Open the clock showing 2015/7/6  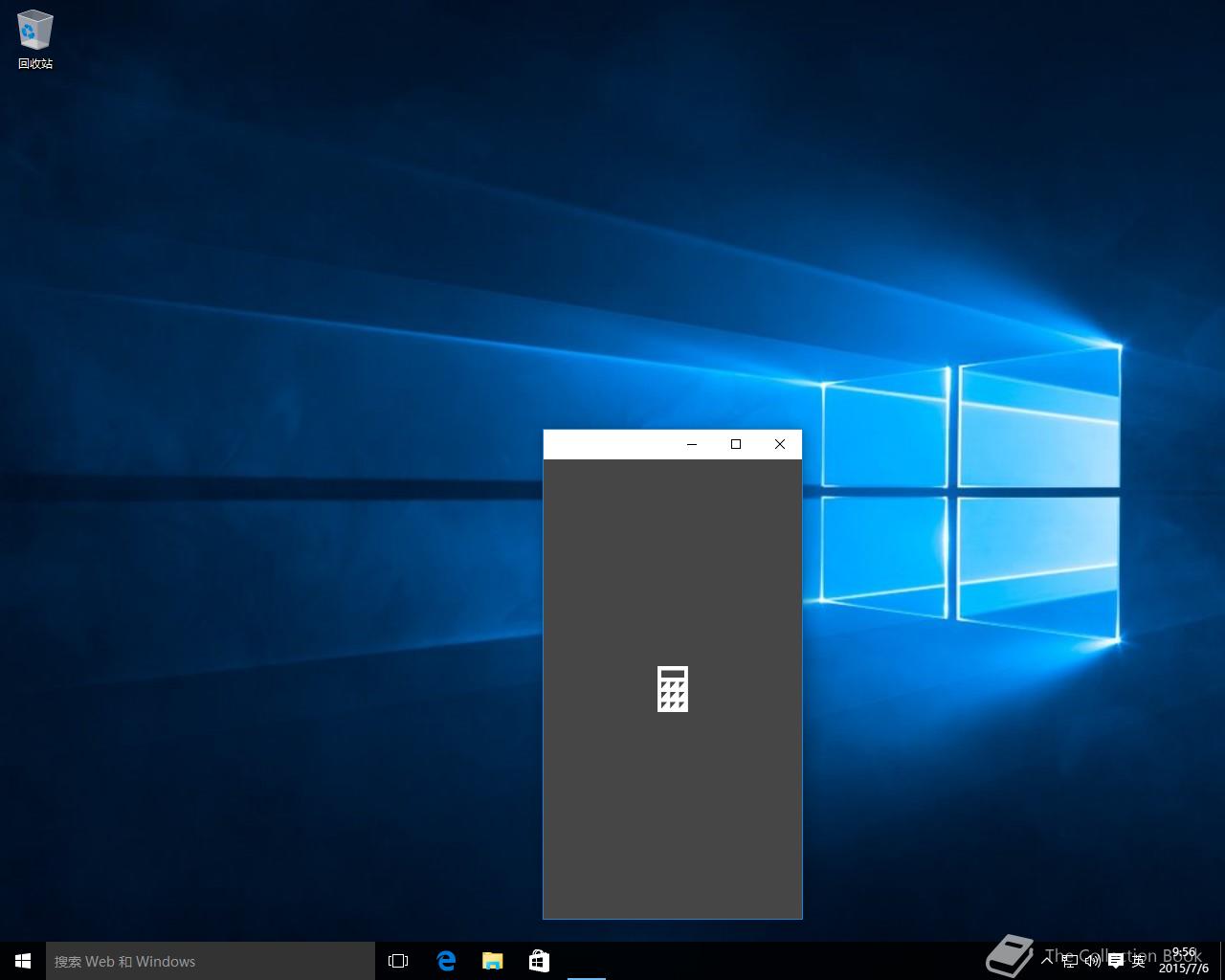[1183, 961]
